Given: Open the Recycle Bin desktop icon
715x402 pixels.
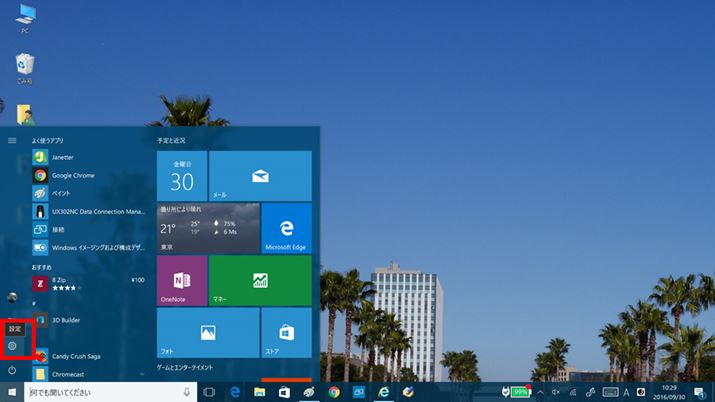Looking at the screenshot, I should tap(24, 68).
